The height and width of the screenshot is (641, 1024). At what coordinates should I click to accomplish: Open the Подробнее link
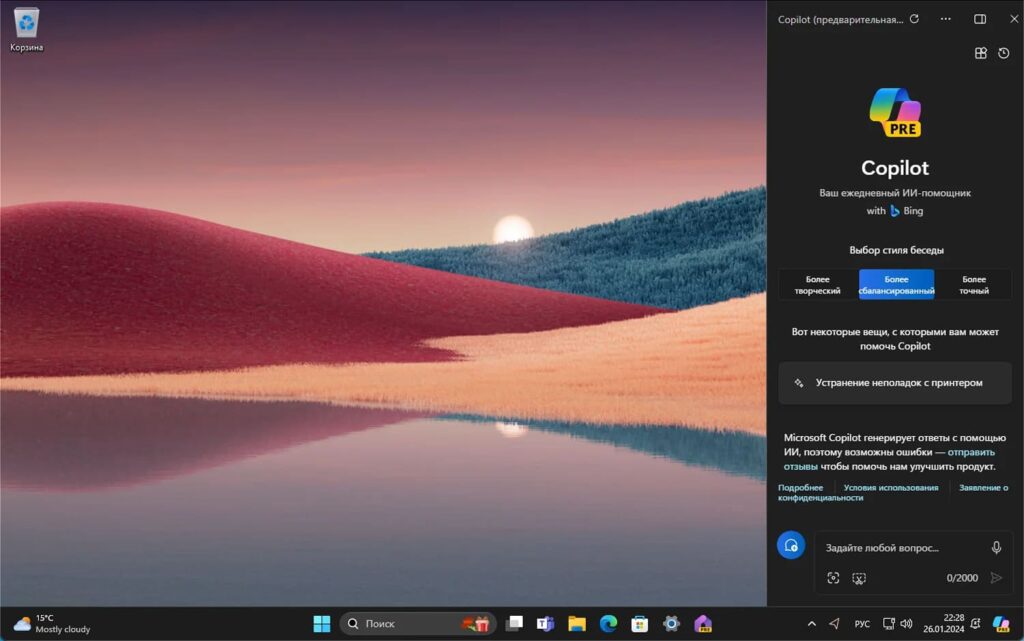click(x=800, y=488)
